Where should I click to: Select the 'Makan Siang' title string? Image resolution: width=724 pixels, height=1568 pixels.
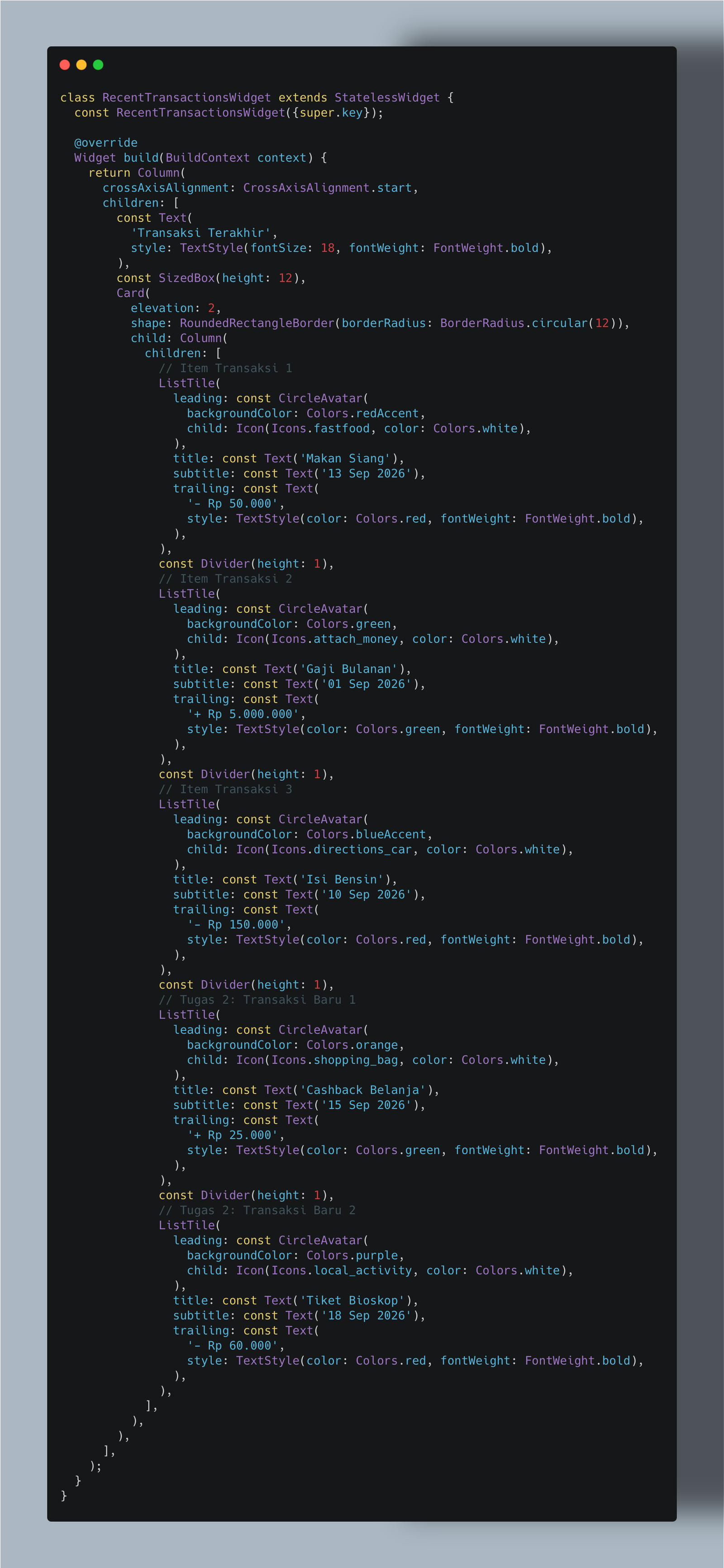pos(345,459)
